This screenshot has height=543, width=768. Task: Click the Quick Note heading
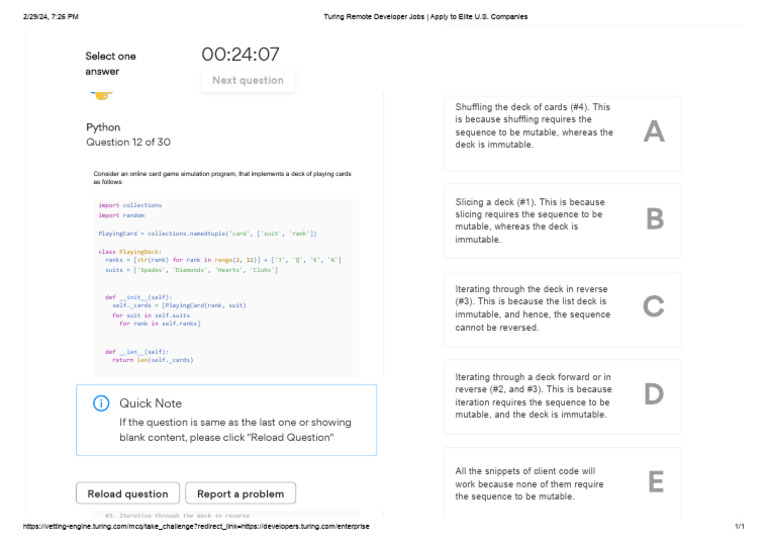[150, 403]
